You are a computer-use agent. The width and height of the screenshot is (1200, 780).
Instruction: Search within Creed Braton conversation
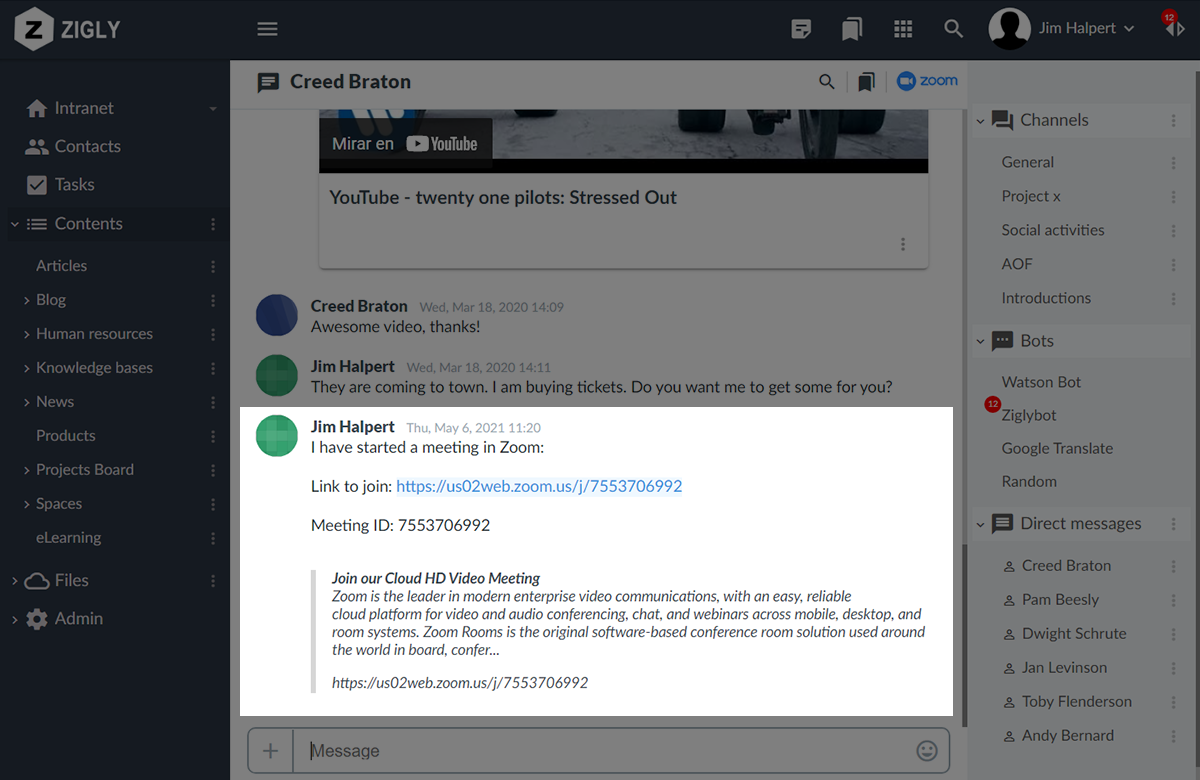[x=827, y=82]
